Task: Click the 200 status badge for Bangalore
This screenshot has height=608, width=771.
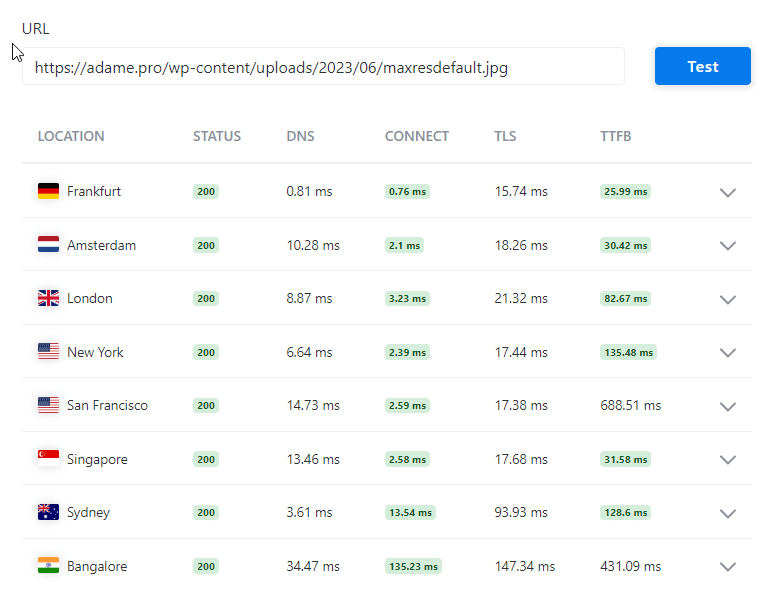Action: tap(206, 566)
